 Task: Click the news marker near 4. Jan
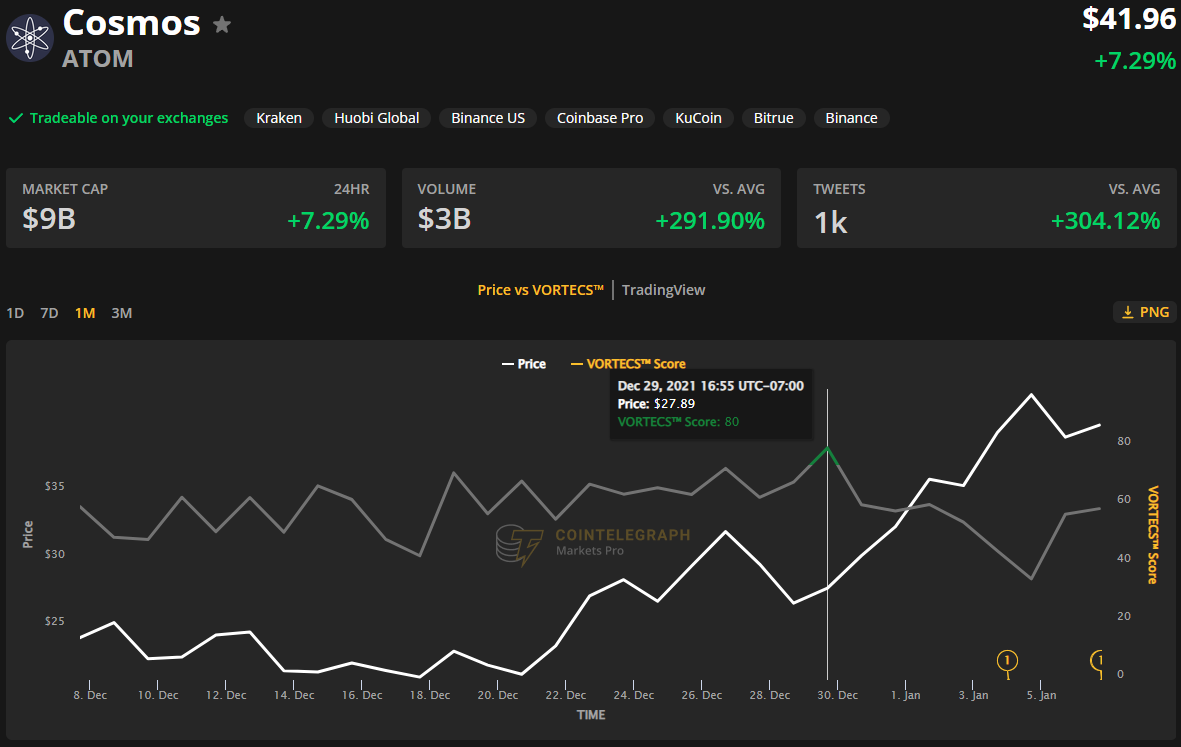coord(1007,661)
